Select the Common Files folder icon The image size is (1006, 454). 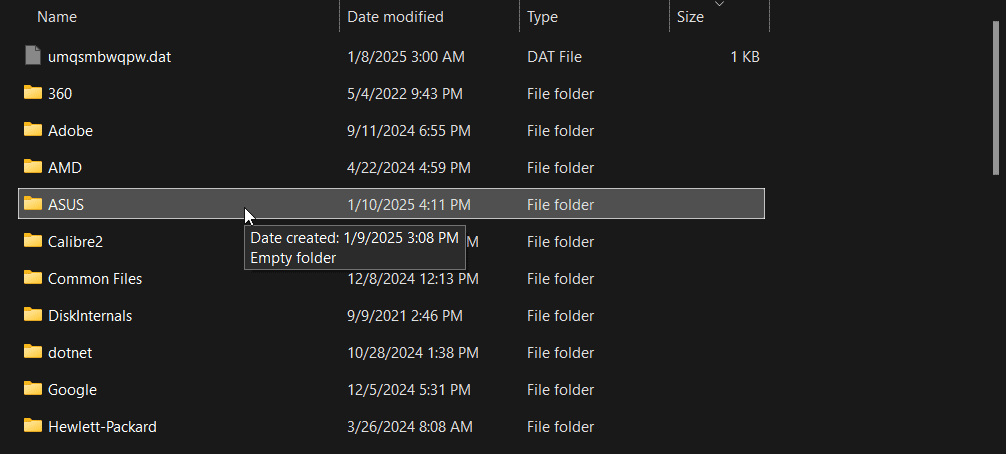click(x=33, y=278)
